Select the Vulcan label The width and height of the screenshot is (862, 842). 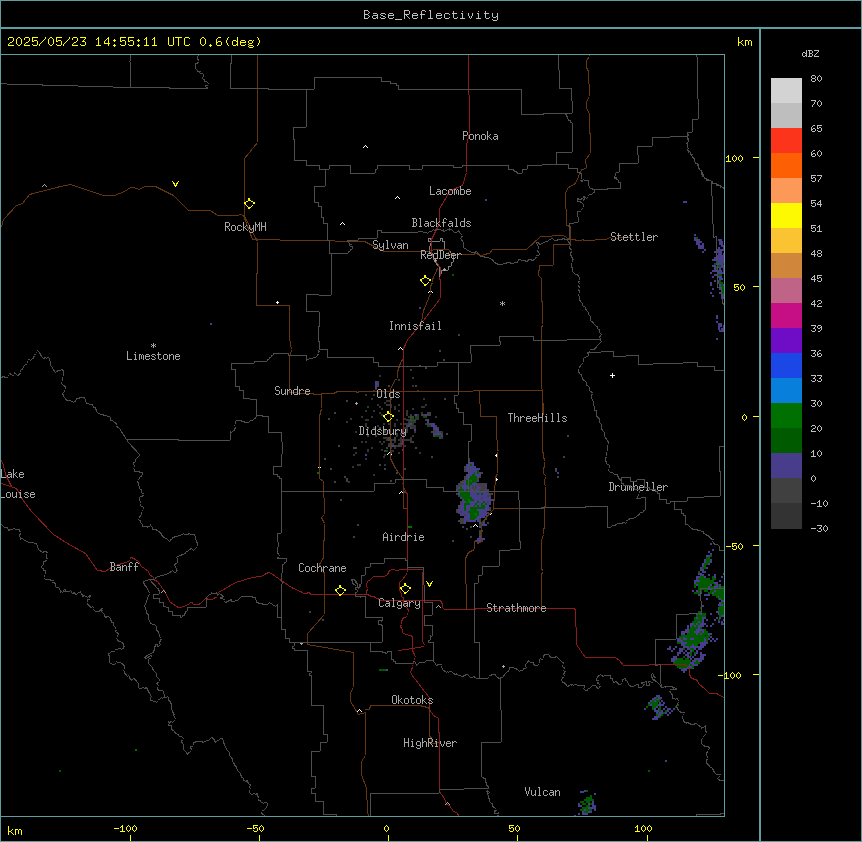[542, 792]
